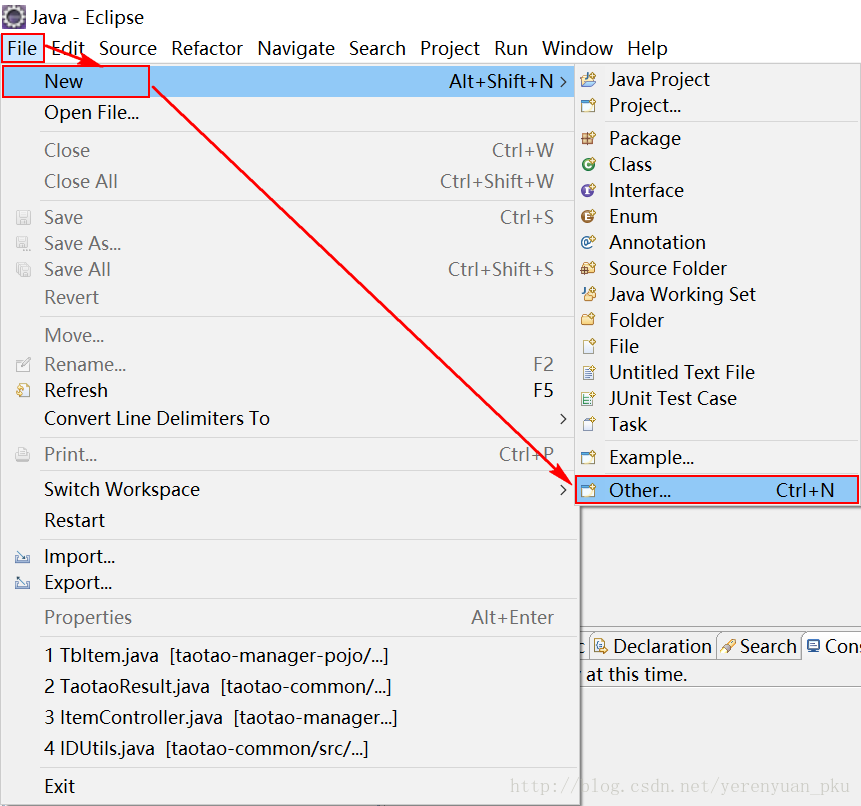The height and width of the screenshot is (806, 861).
Task: Select Source Folder in the New submenu
Action: tap(717, 268)
